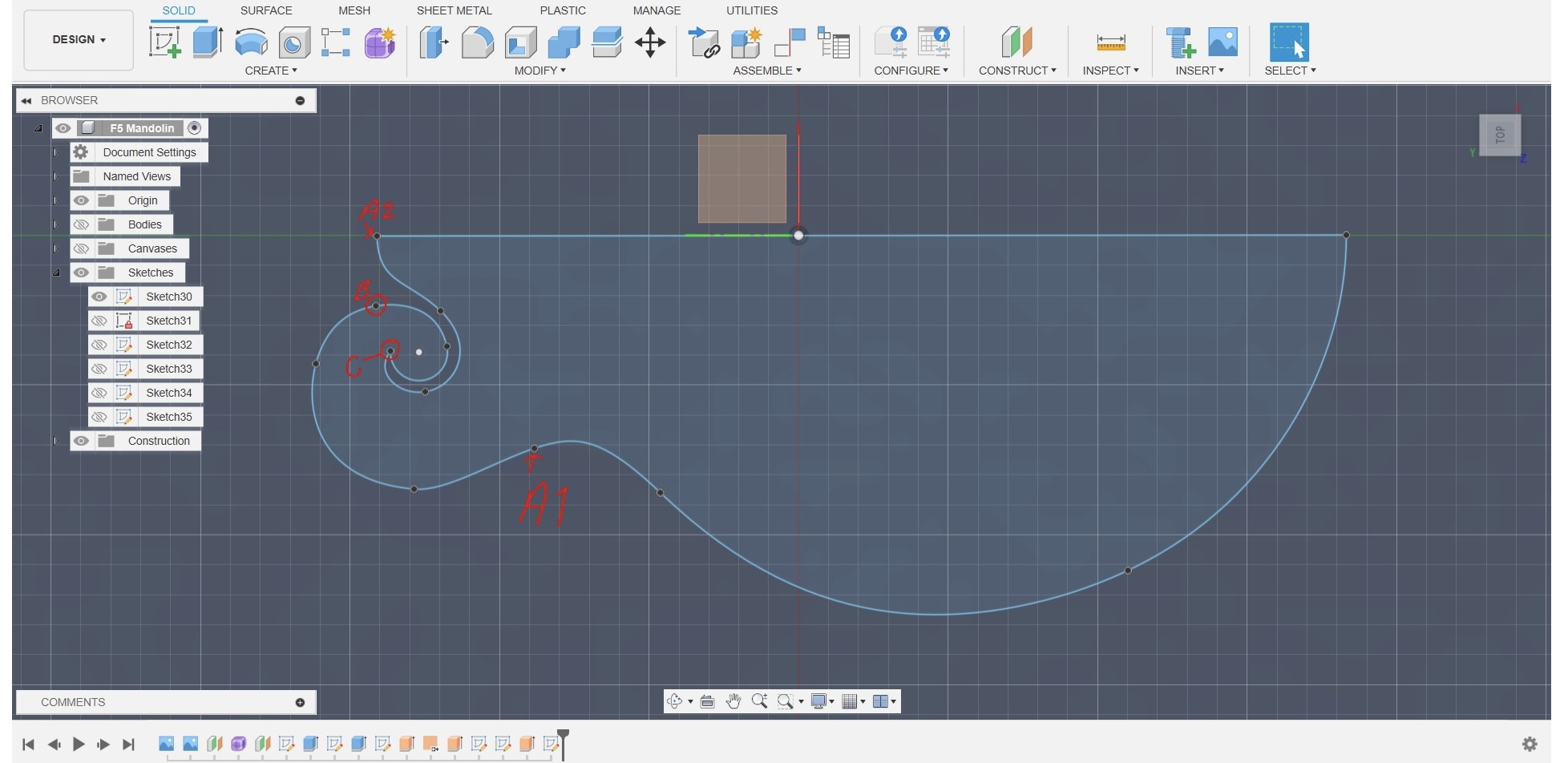Activate the F5 Mandolin component radio button
The image size is (1568, 763).
click(x=195, y=128)
